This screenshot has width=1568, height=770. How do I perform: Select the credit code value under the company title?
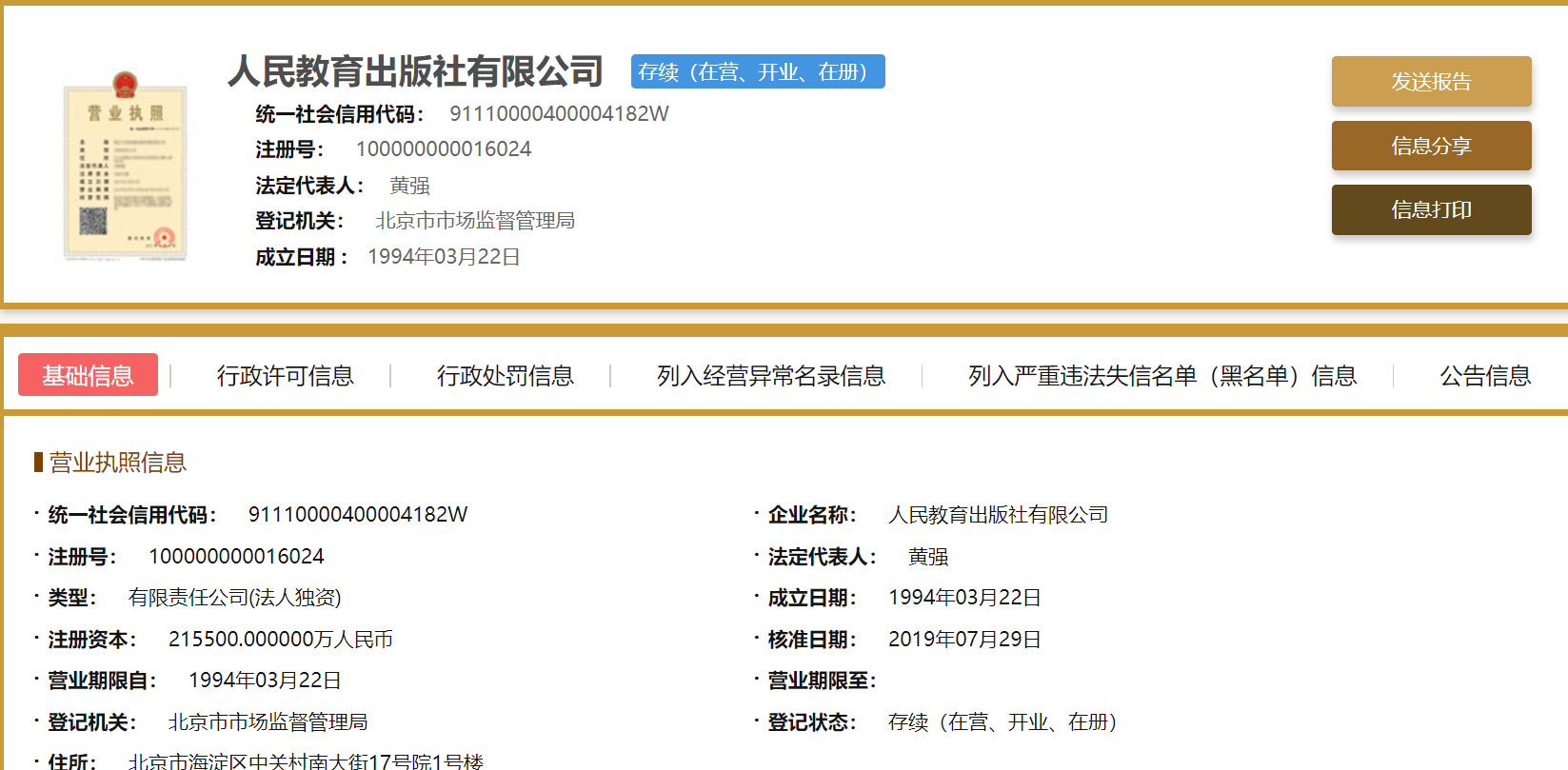[x=559, y=114]
